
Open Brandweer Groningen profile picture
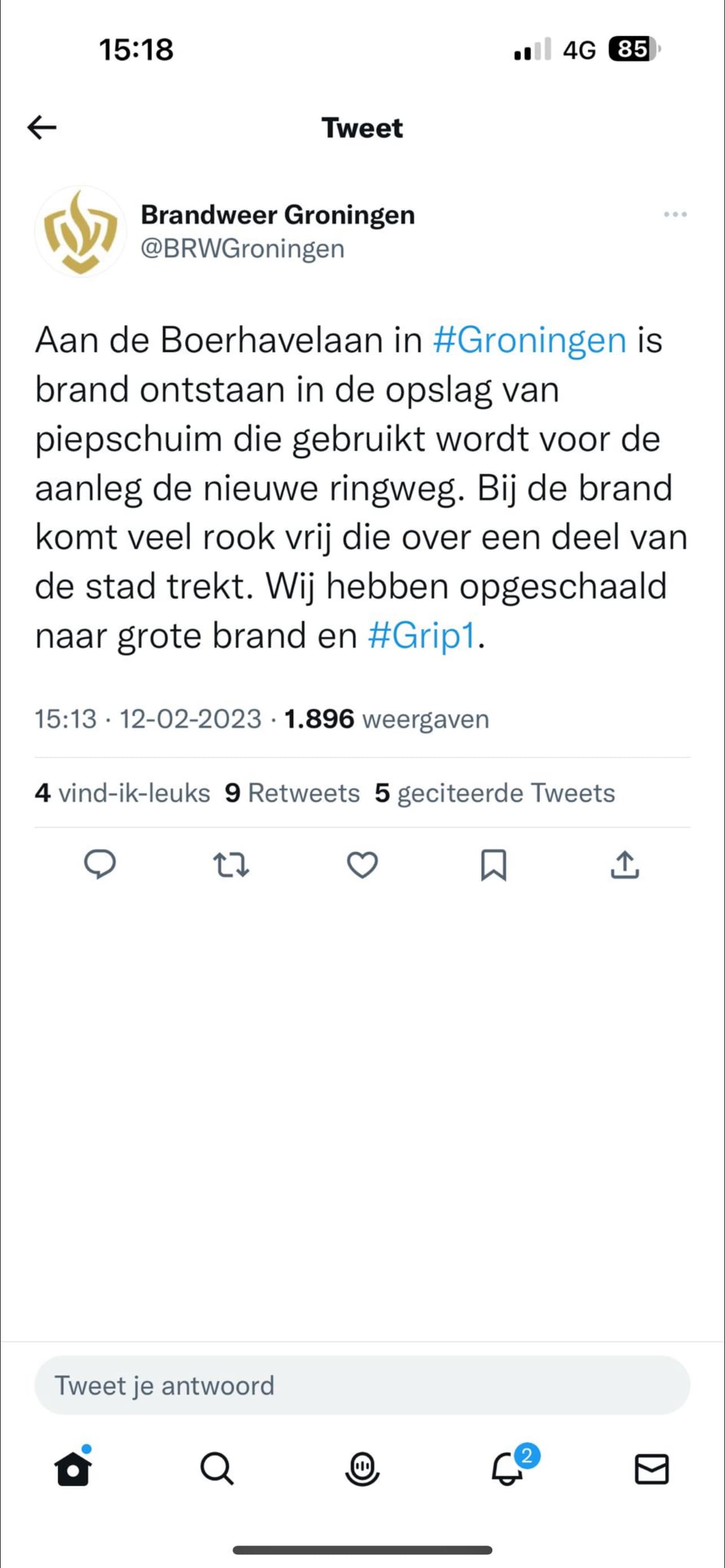(80, 231)
